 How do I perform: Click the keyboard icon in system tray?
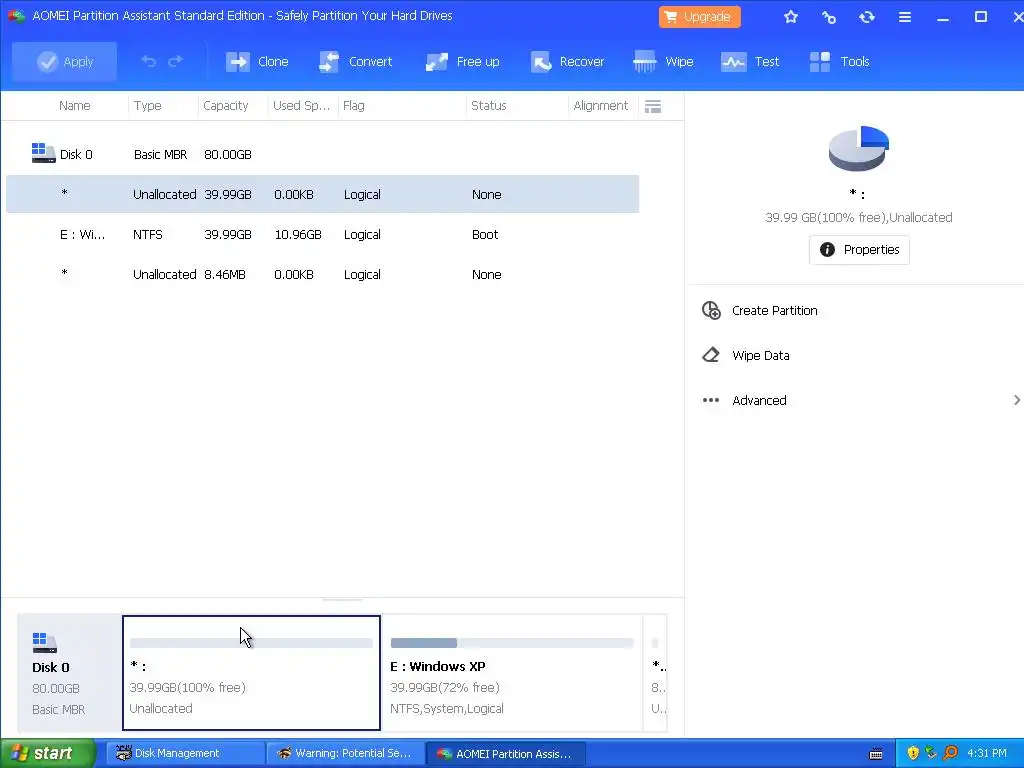pyautogui.click(x=876, y=754)
